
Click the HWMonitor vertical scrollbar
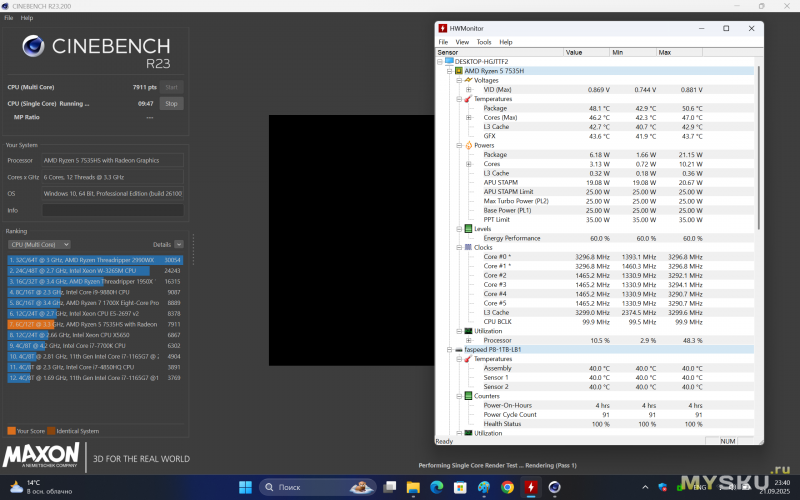[x=759, y=148]
